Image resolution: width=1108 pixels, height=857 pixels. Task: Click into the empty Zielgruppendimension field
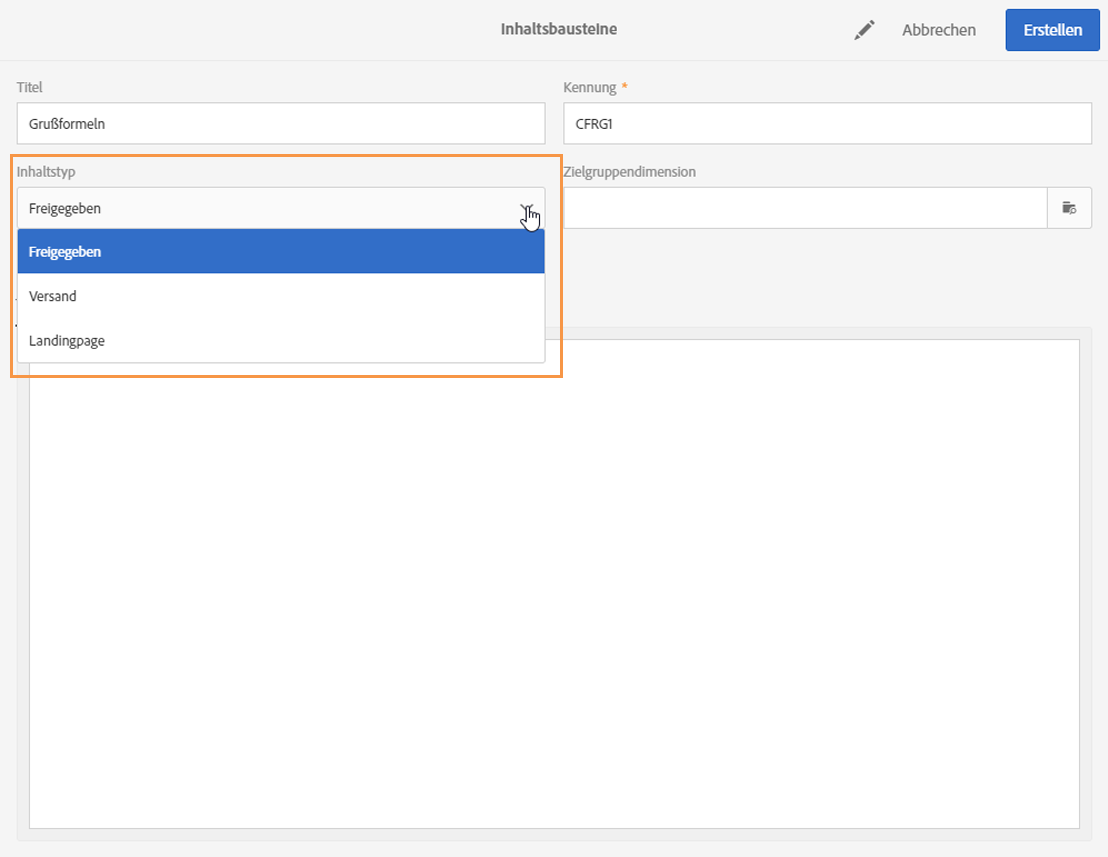click(805, 208)
